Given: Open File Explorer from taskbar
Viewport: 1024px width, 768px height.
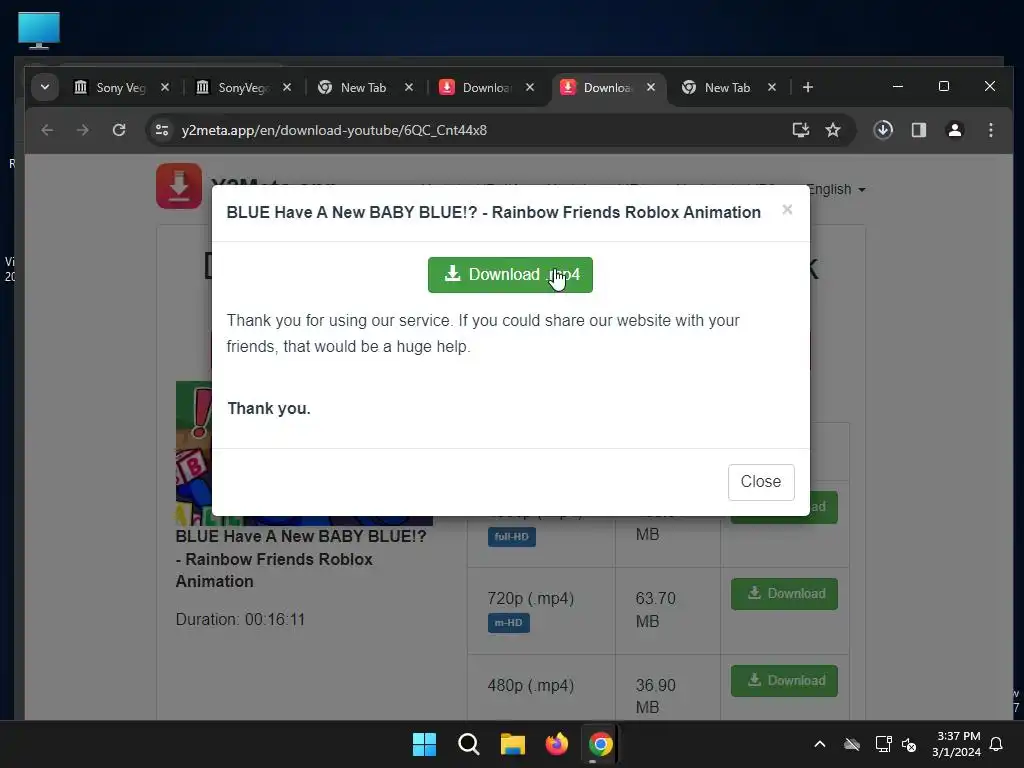Looking at the screenshot, I should point(513,744).
